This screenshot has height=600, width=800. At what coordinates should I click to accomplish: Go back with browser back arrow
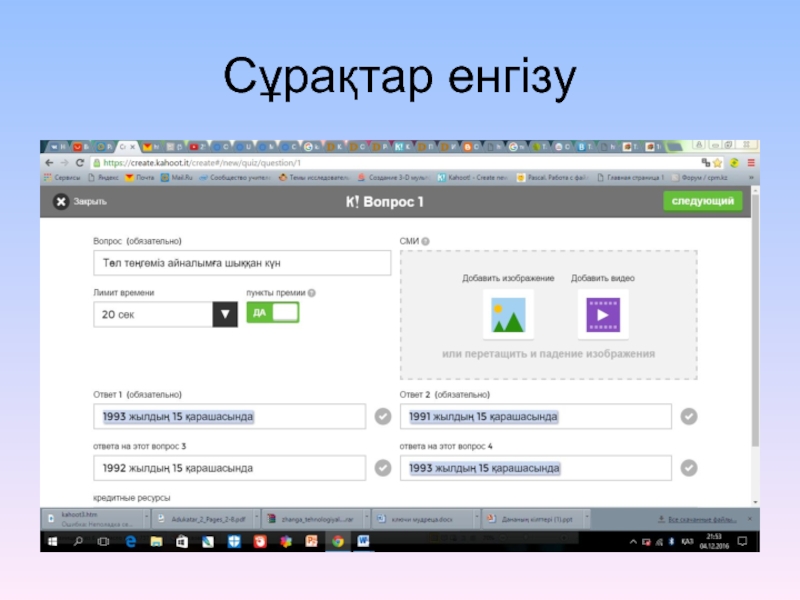click(49, 163)
